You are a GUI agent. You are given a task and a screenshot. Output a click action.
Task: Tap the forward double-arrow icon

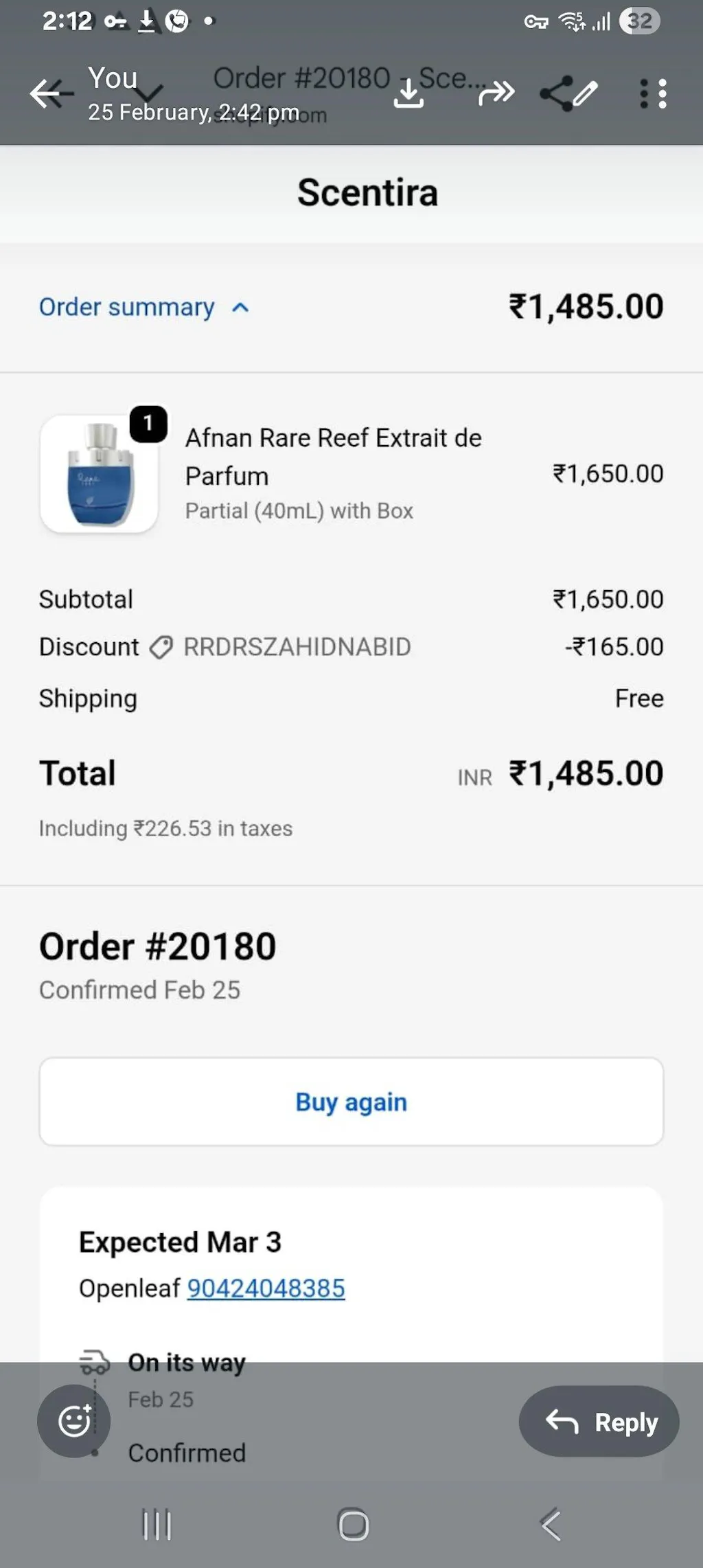pos(496,93)
